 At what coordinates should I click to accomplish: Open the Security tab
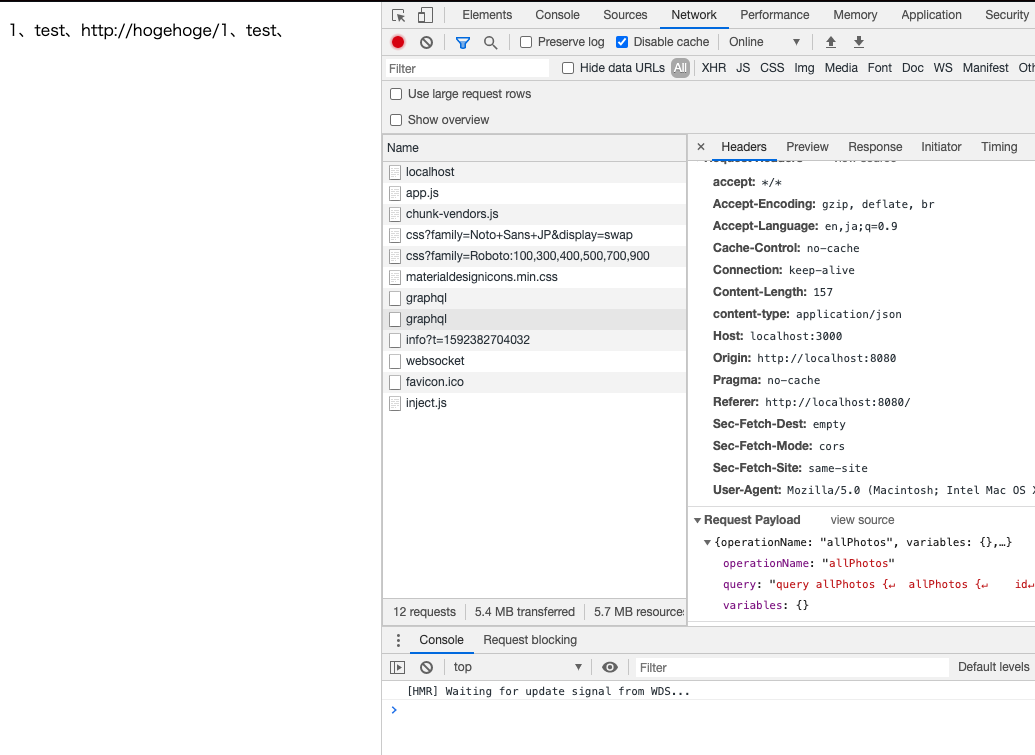(1007, 15)
